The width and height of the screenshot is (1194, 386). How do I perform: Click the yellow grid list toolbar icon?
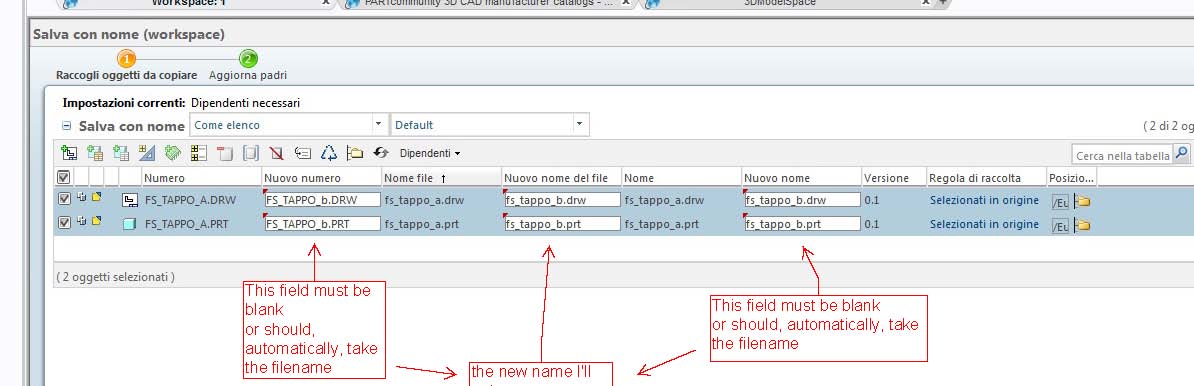(x=198, y=153)
